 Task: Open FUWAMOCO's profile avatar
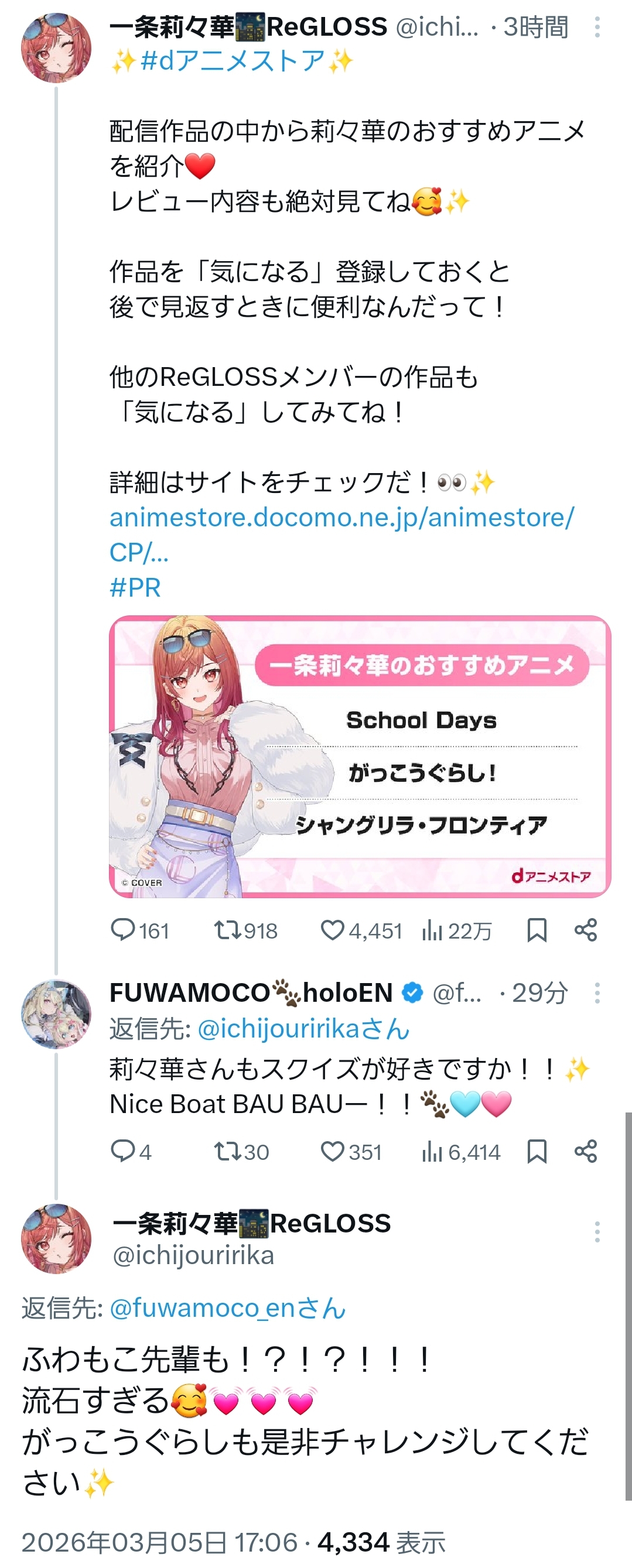[x=56, y=1014]
